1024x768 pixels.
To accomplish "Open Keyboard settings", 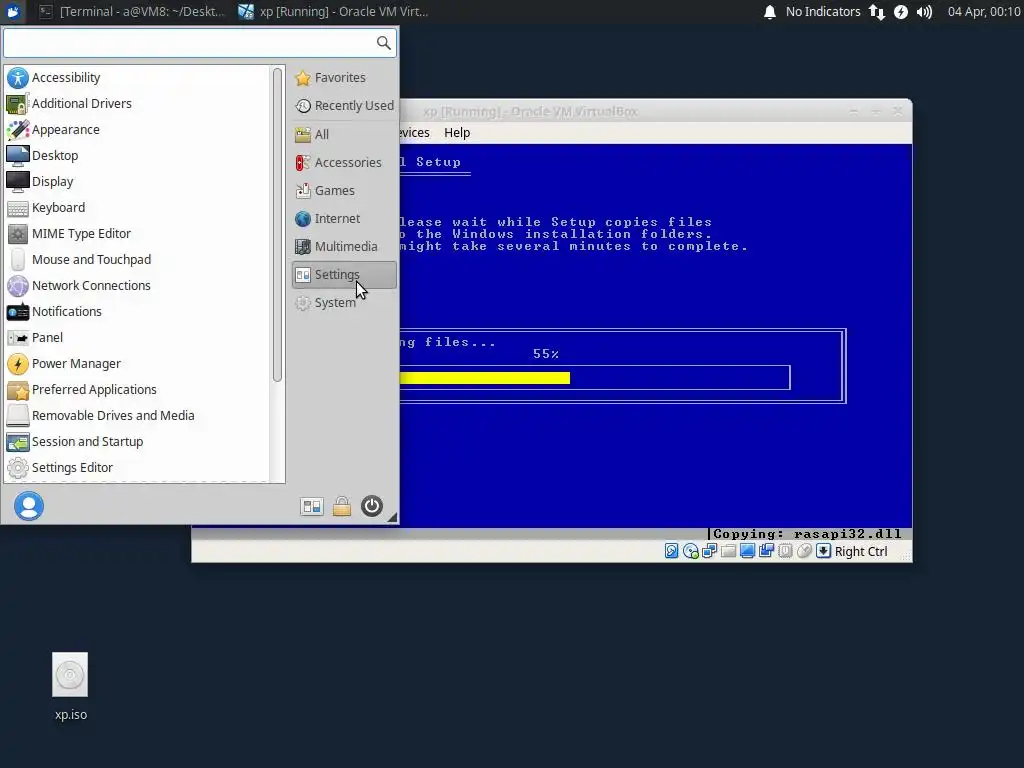I will tap(137, 208).
